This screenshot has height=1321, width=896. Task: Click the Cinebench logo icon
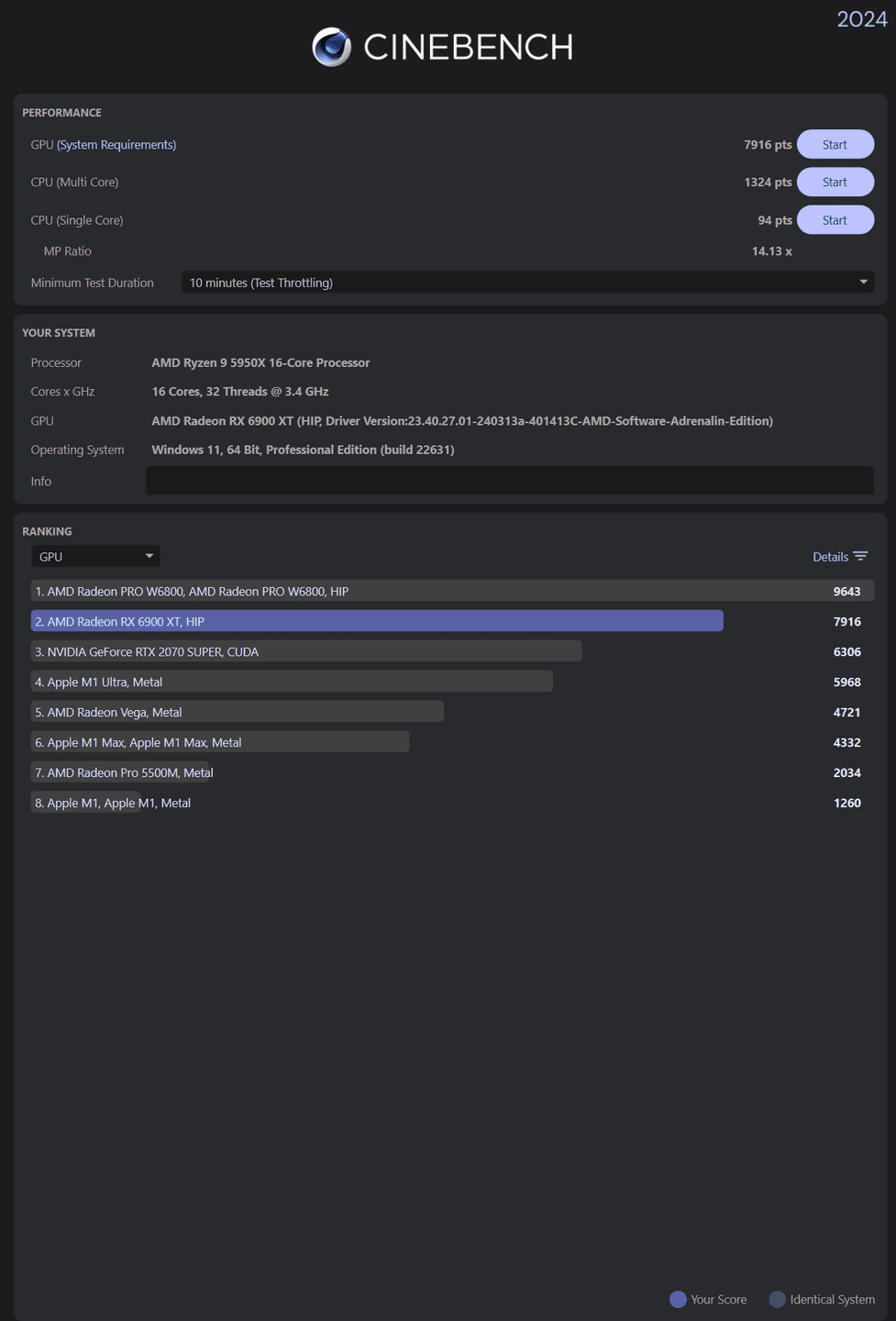pyautogui.click(x=331, y=47)
